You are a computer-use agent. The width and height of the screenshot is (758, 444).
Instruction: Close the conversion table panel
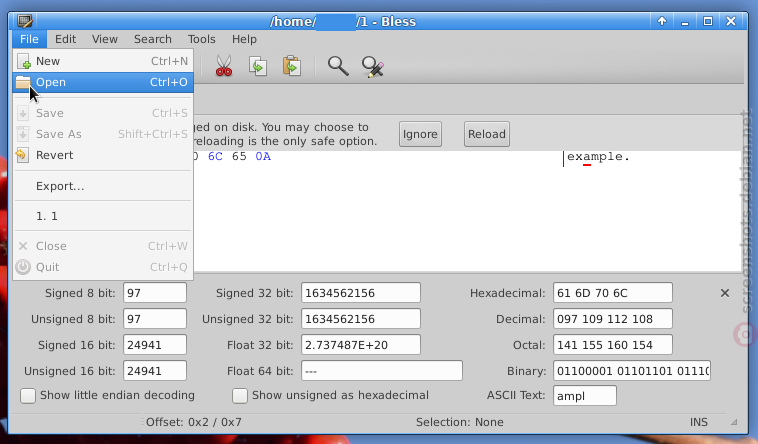tap(725, 293)
